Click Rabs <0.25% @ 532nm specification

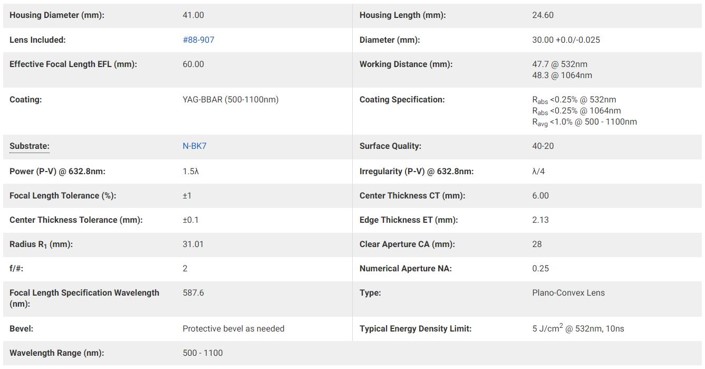tap(574, 100)
